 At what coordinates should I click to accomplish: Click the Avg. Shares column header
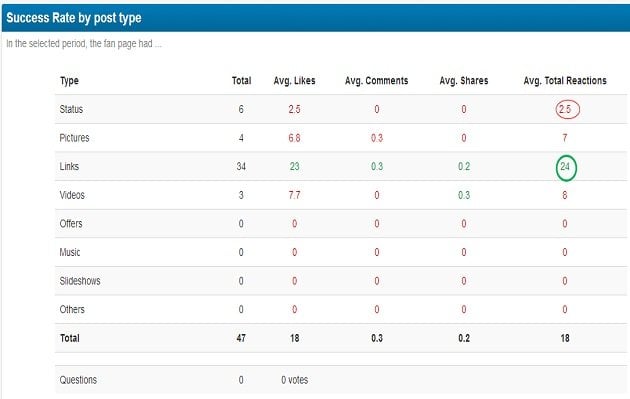464,81
